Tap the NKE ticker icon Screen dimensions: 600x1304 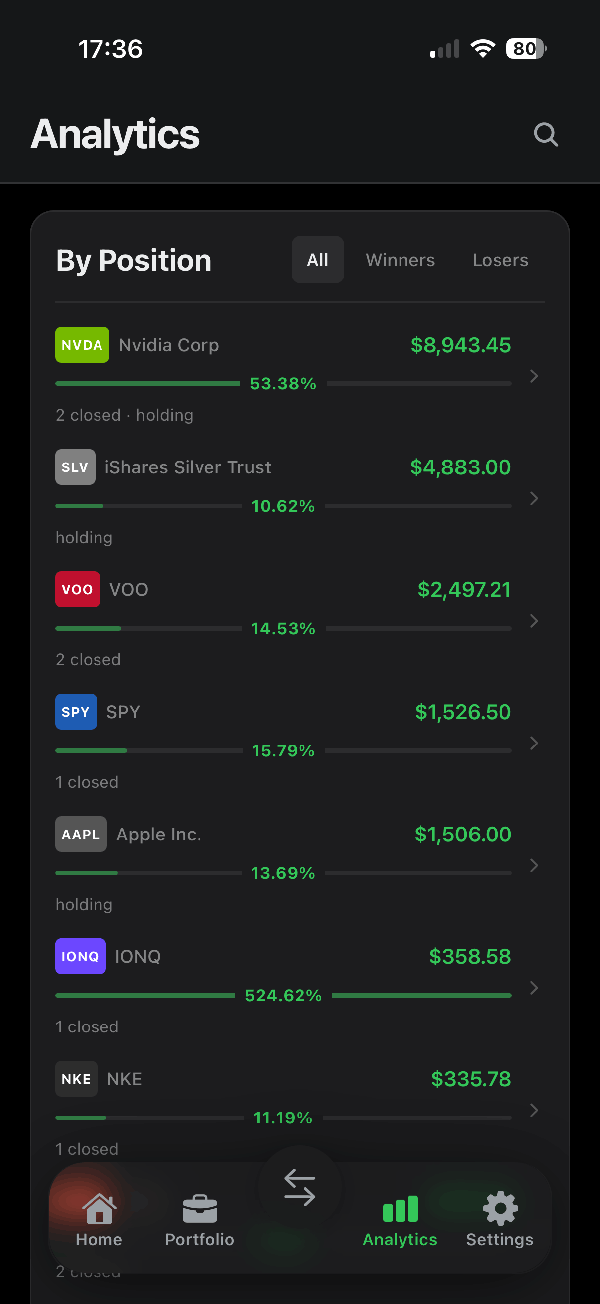76,1078
